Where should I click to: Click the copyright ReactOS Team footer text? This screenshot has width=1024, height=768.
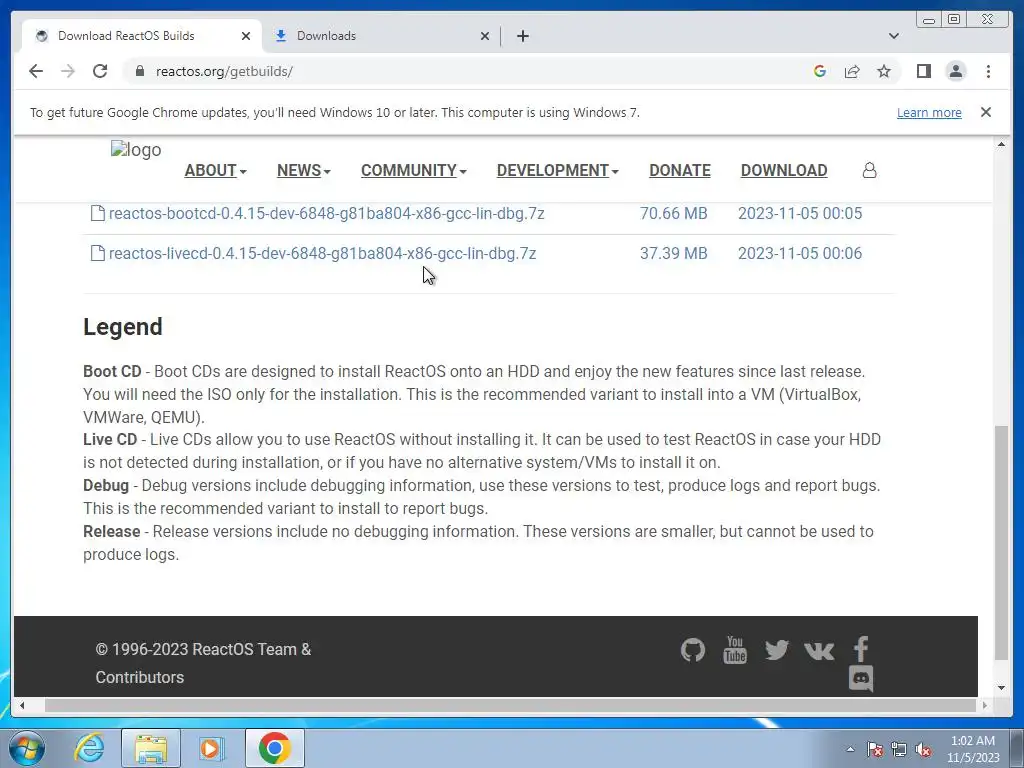coord(203,663)
